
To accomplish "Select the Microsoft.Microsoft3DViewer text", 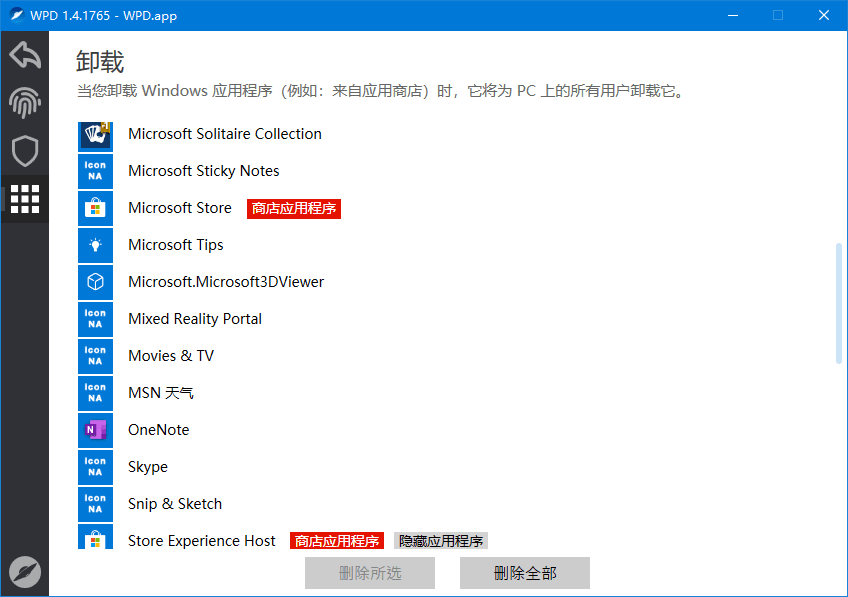I will pyautogui.click(x=226, y=282).
